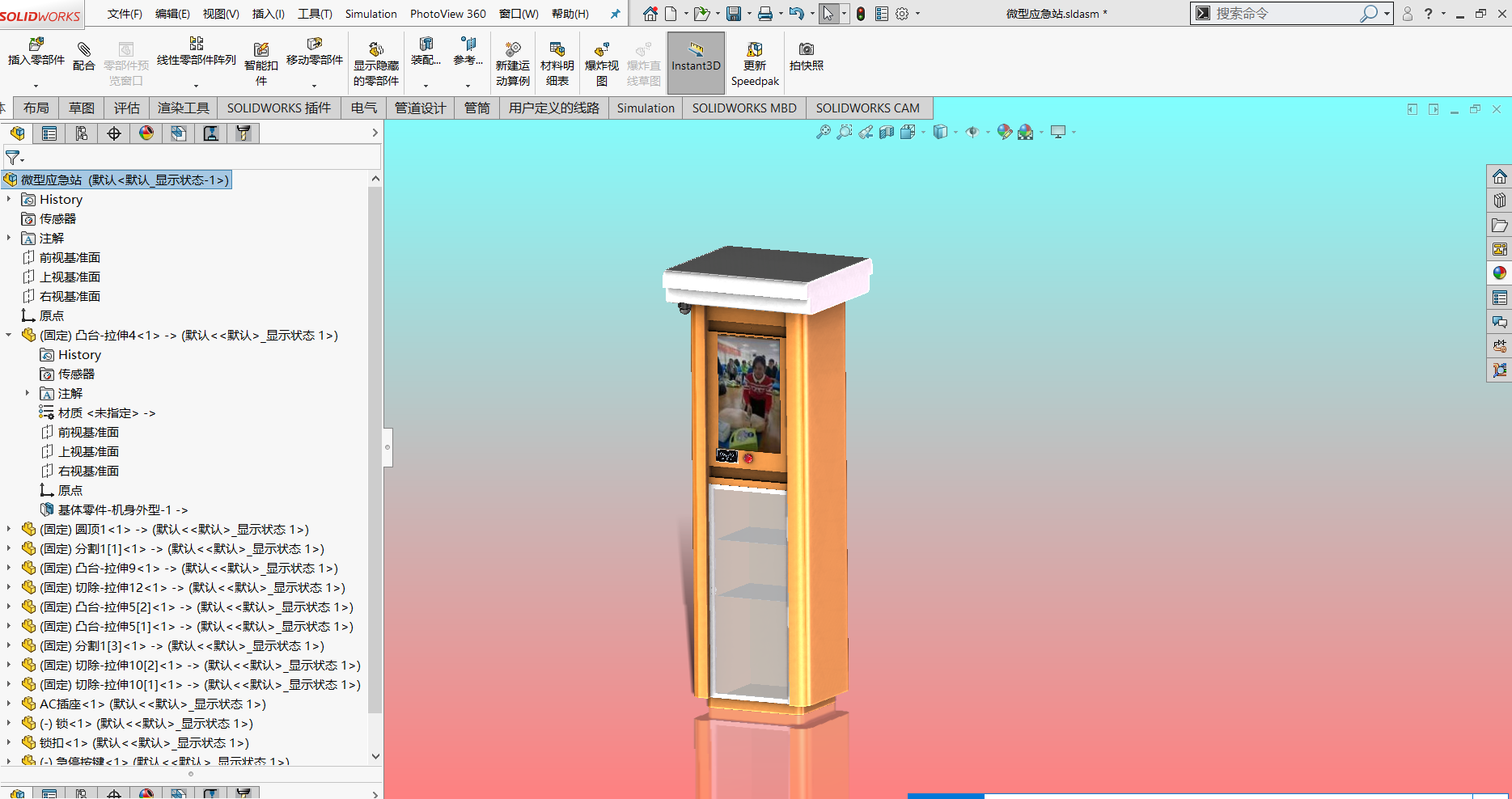Open the Undo history dropdown arrow
The height and width of the screenshot is (799, 1512).
click(812, 14)
